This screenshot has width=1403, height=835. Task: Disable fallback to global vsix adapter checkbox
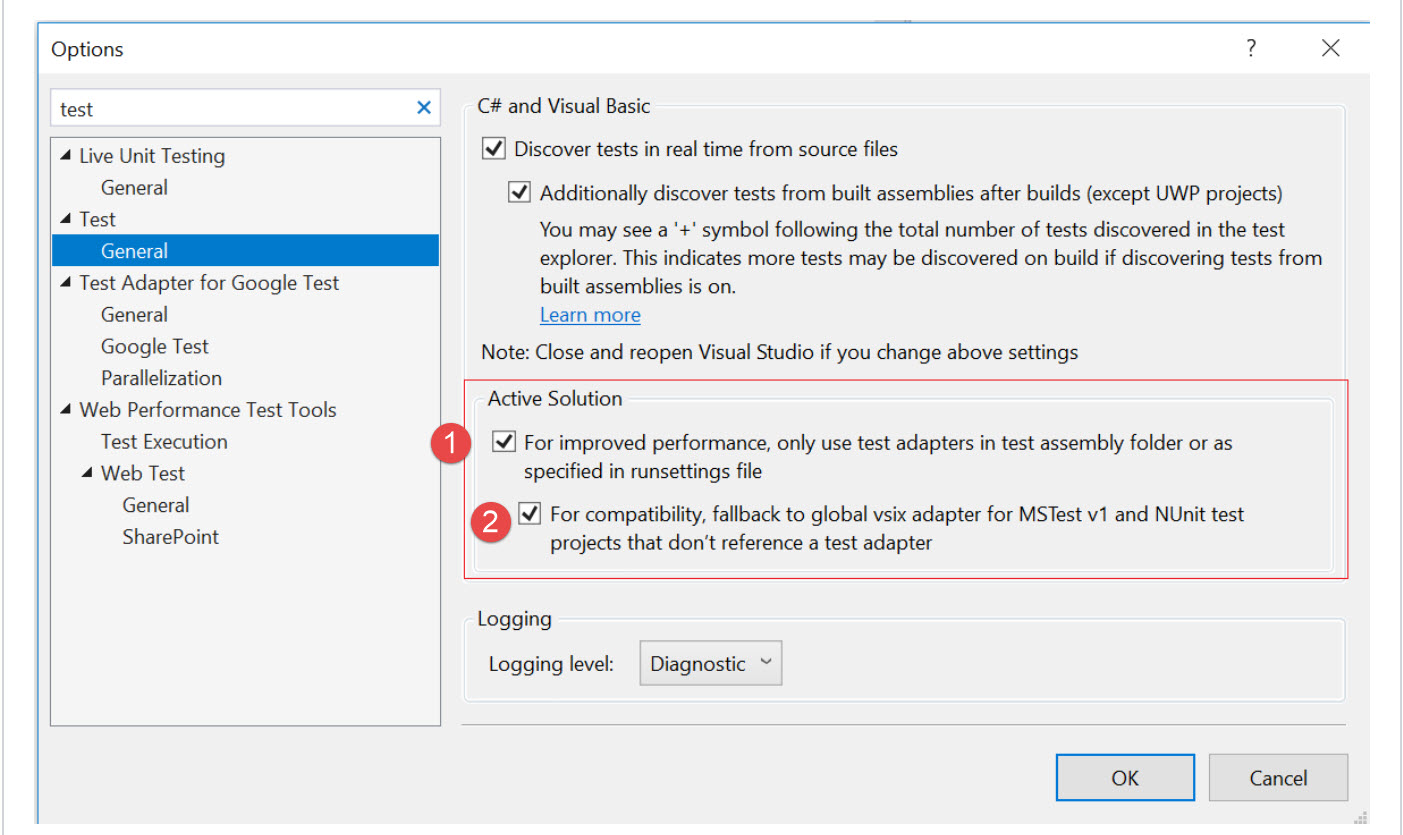(530, 516)
